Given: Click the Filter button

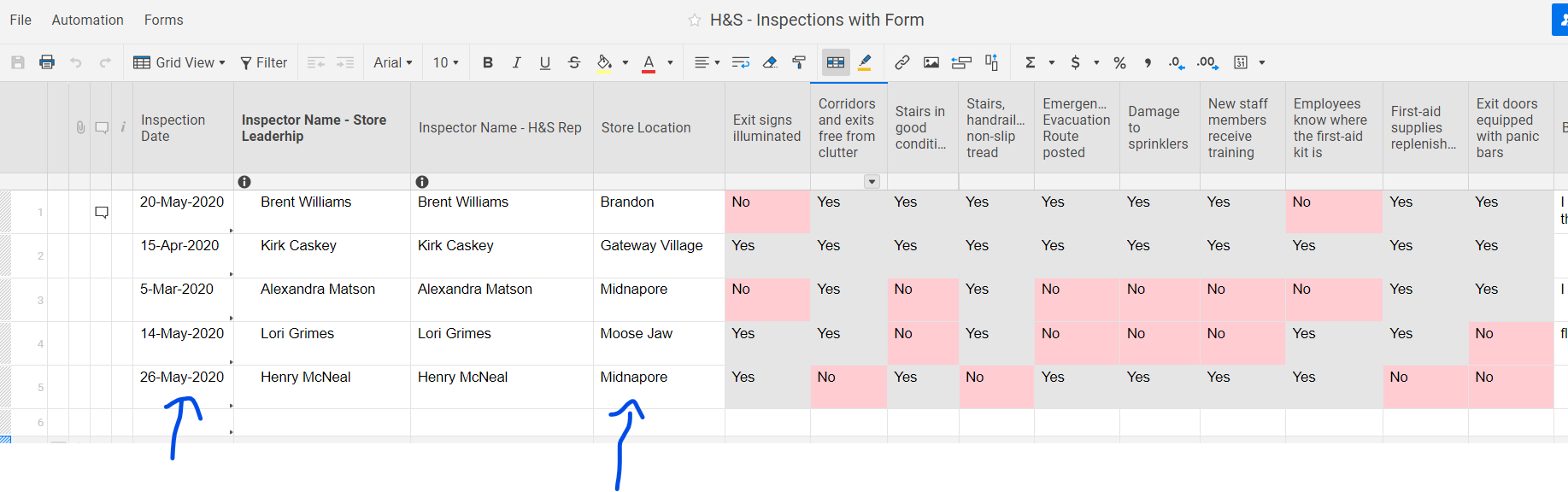Looking at the screenshot, I should (263, 62).
